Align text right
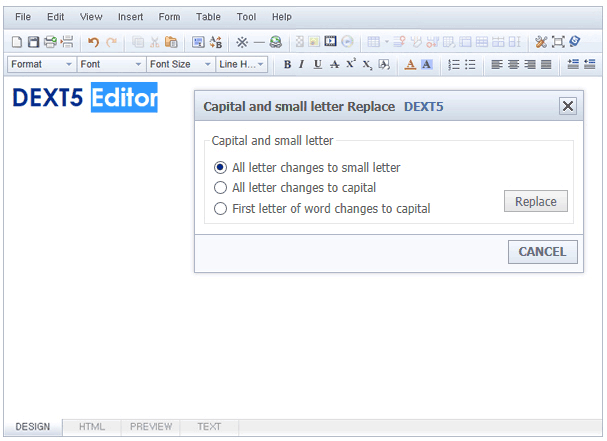Image resolution: width=607 pixels, height=441 pixels. point(530,64)
